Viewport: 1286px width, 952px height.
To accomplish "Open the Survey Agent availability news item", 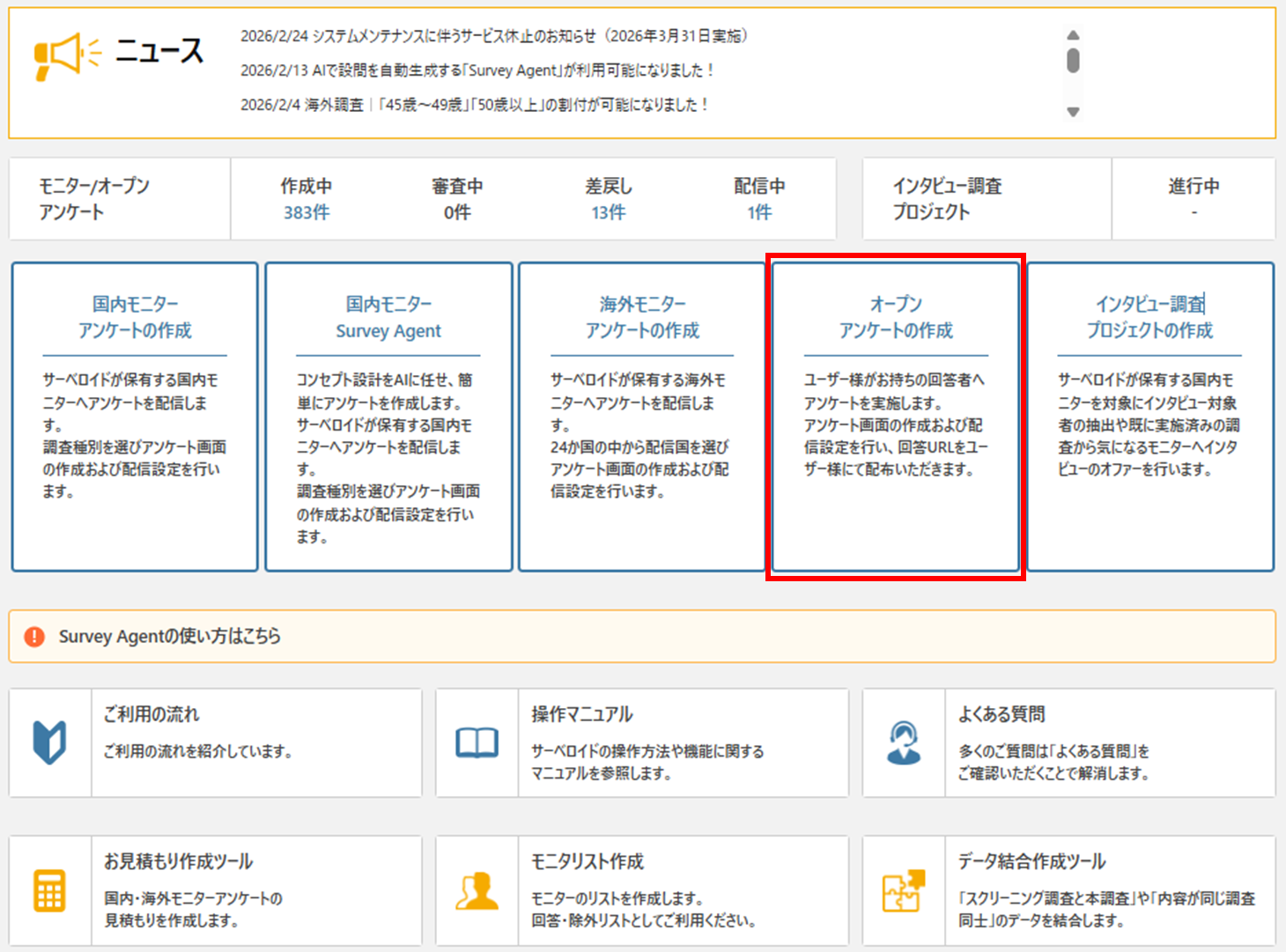I will coord(477,70).
